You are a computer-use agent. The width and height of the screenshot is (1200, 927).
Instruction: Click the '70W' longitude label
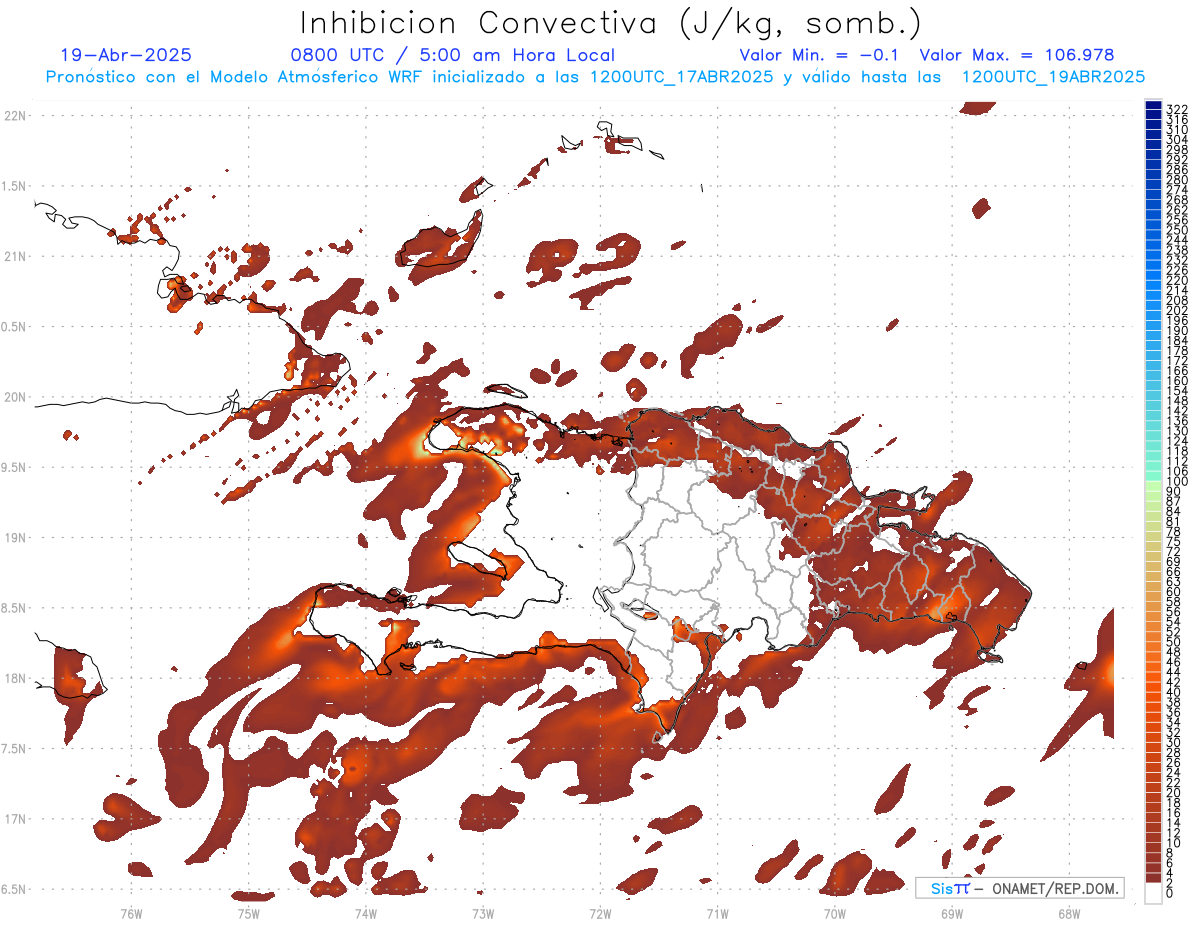(835, 913)
